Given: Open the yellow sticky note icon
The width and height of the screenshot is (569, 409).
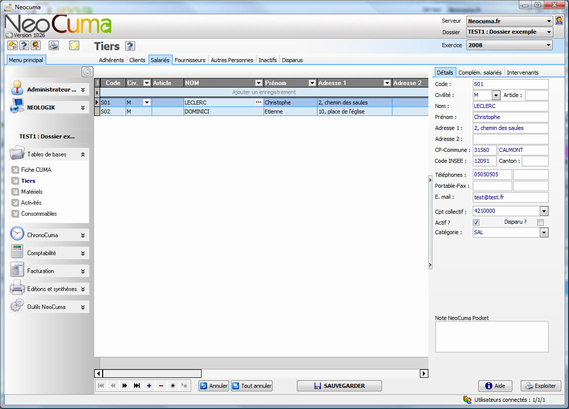Looking at the screenshot, I should click(74, 45).
